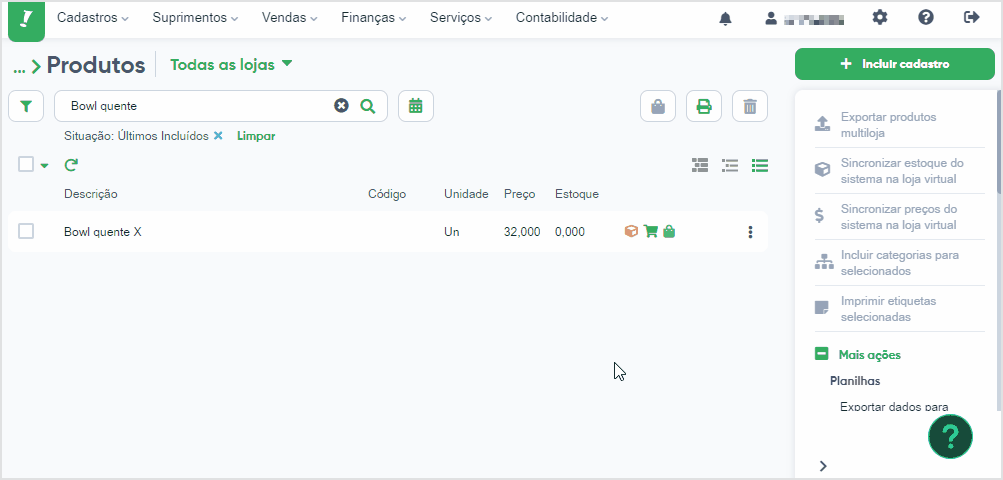
Task: Click Sincronizar estoque do sistema
Action: [x=899, y=171]
